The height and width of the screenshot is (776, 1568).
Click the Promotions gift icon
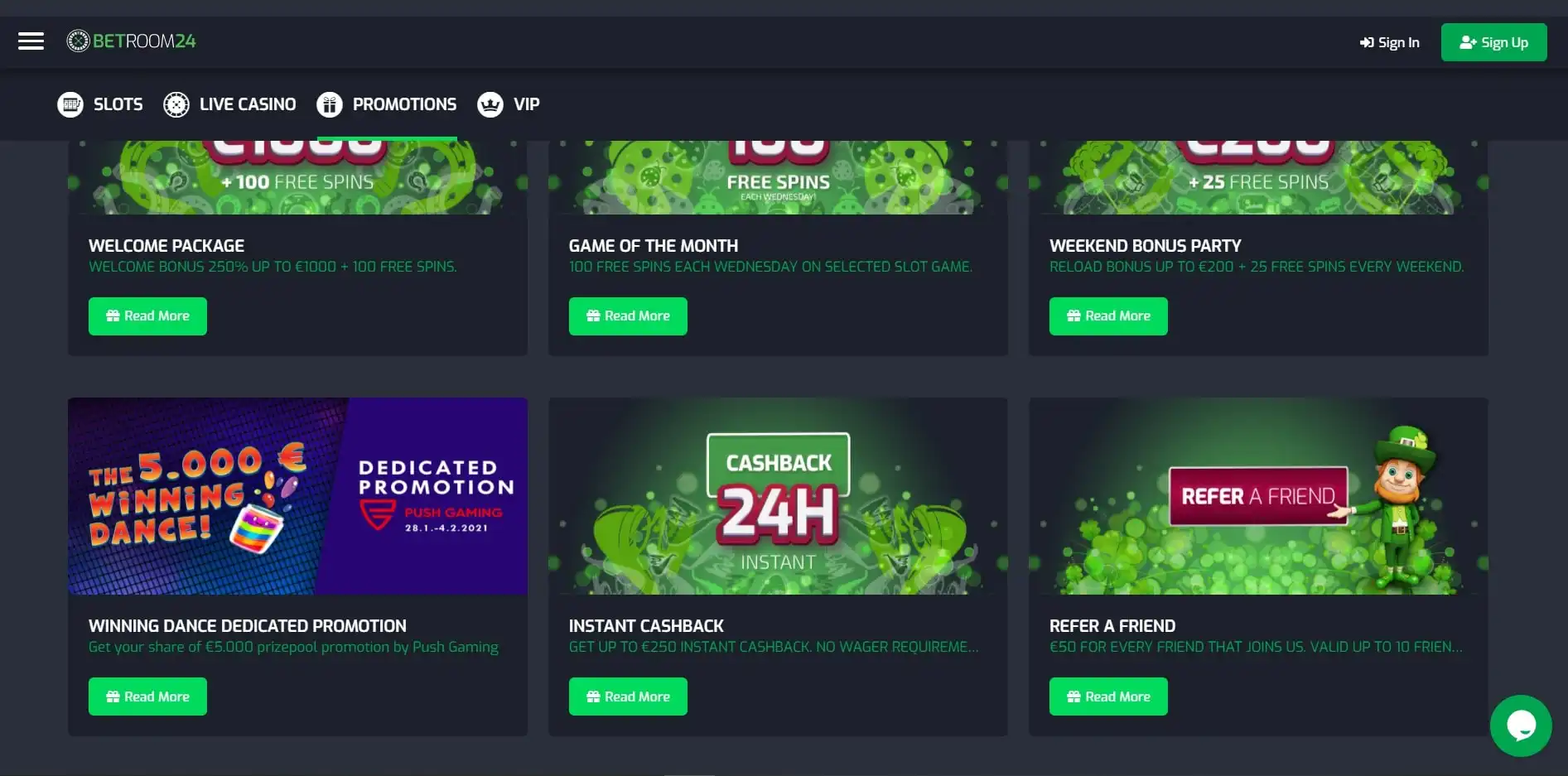coord(330,104)
